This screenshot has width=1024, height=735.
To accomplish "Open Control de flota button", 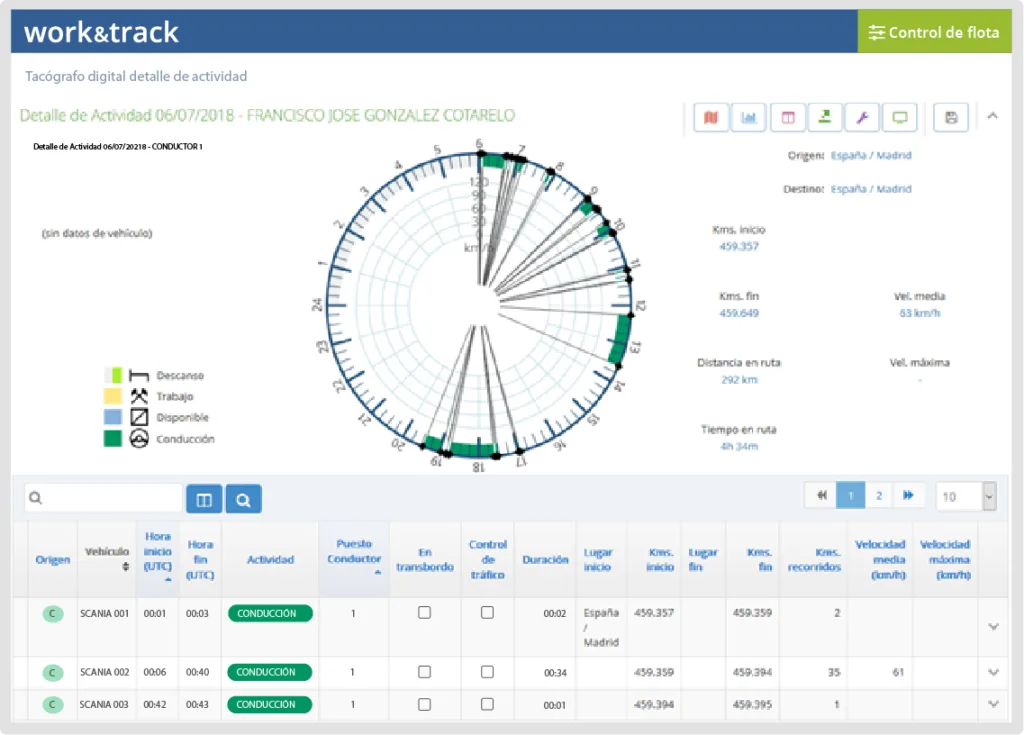I will coord(934,32).
